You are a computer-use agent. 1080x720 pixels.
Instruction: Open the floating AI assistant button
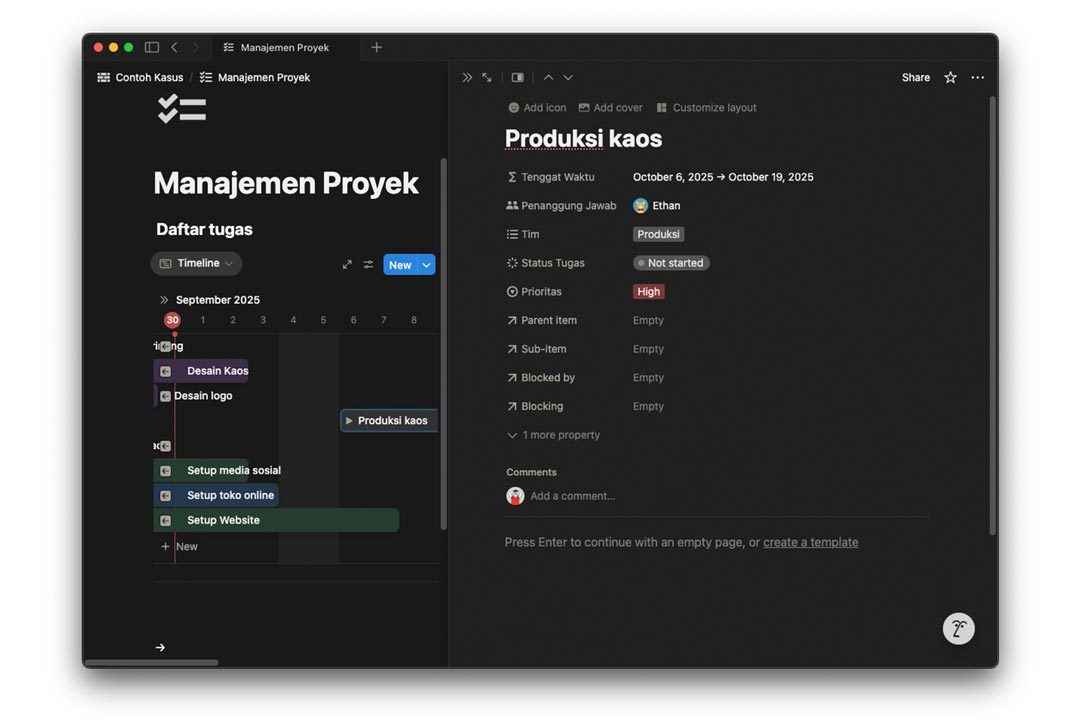(958, 628)
